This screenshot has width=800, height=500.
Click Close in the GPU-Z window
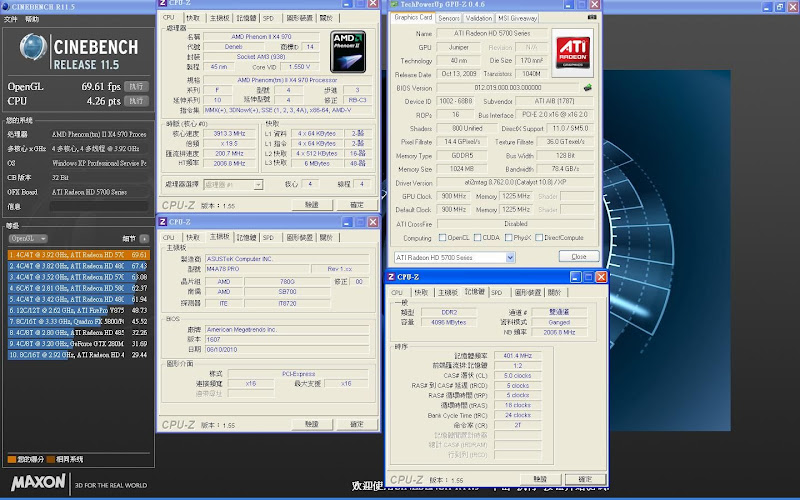click(579, 256)
